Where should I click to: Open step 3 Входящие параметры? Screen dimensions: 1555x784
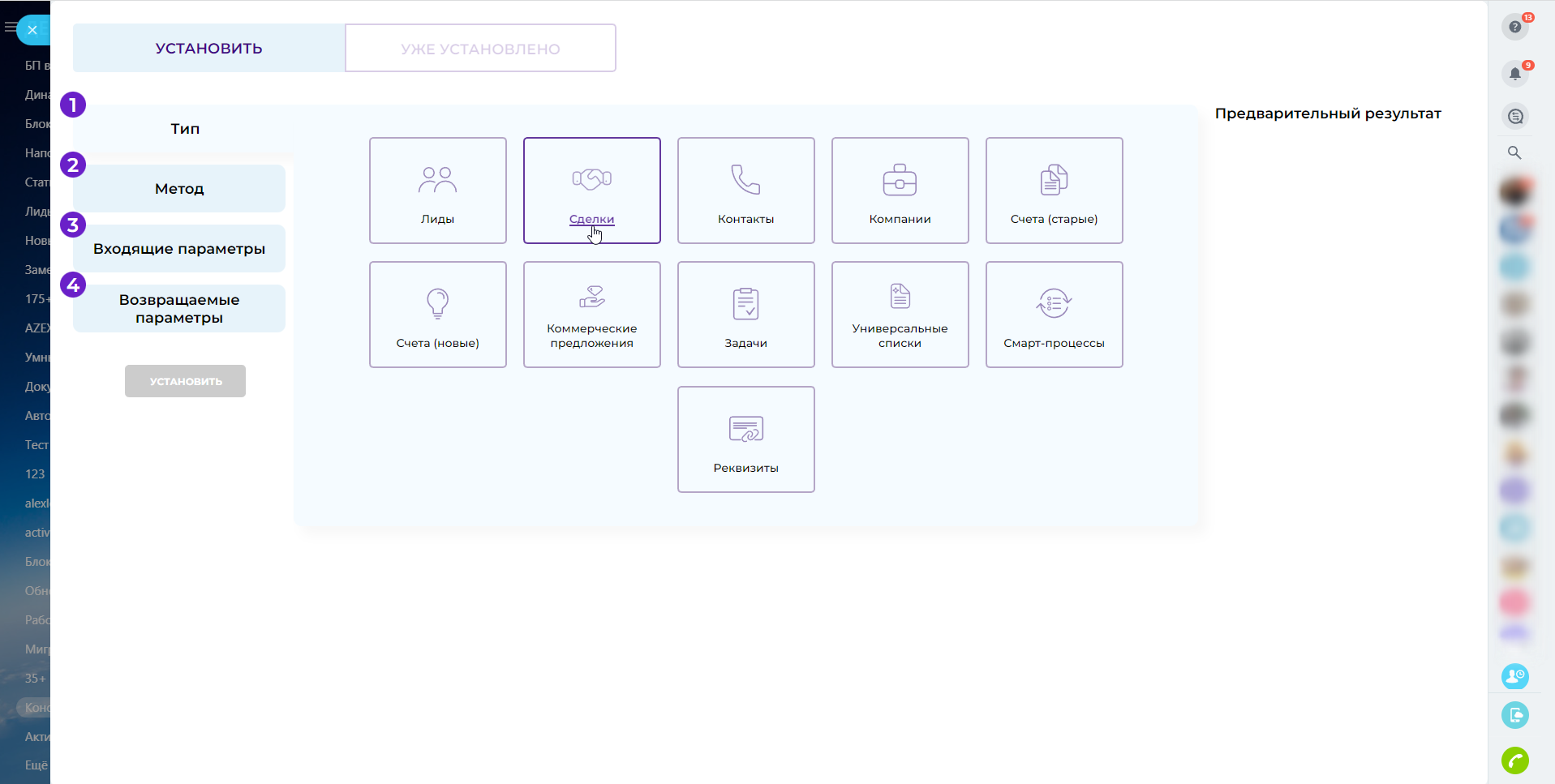[x=179, y=249]
